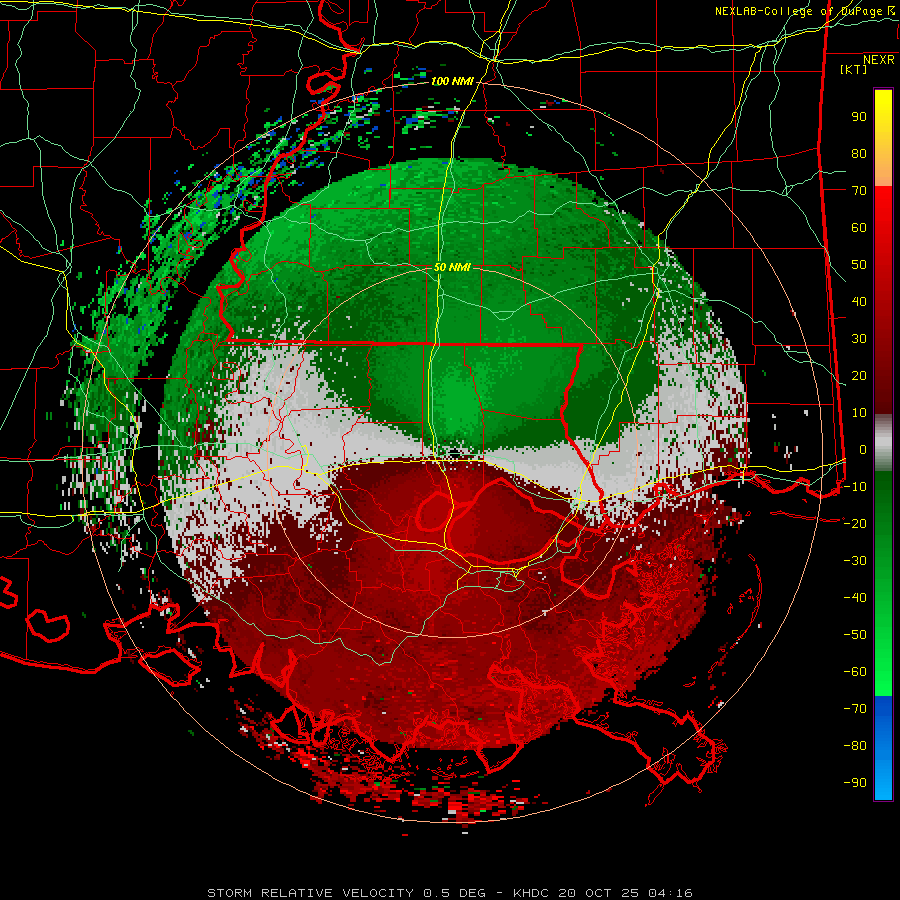Click the -20 value on velocity scale
The width and height of the screenshot is (900, 900).
click(855, 524)
